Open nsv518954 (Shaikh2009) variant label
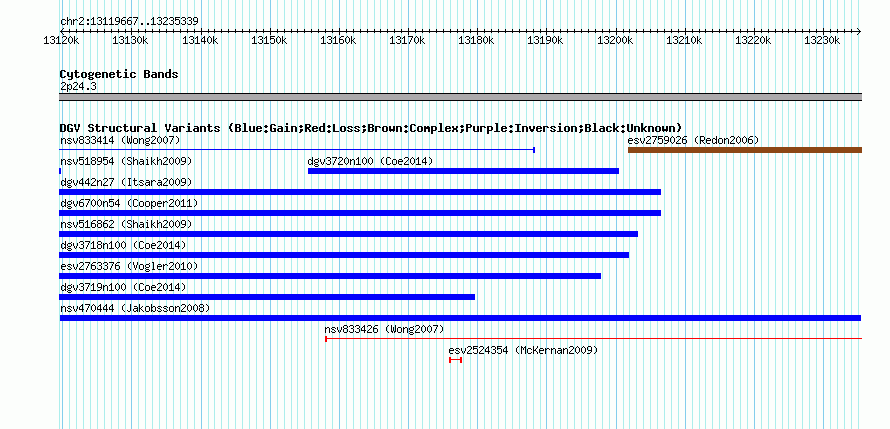 point(126,161)
